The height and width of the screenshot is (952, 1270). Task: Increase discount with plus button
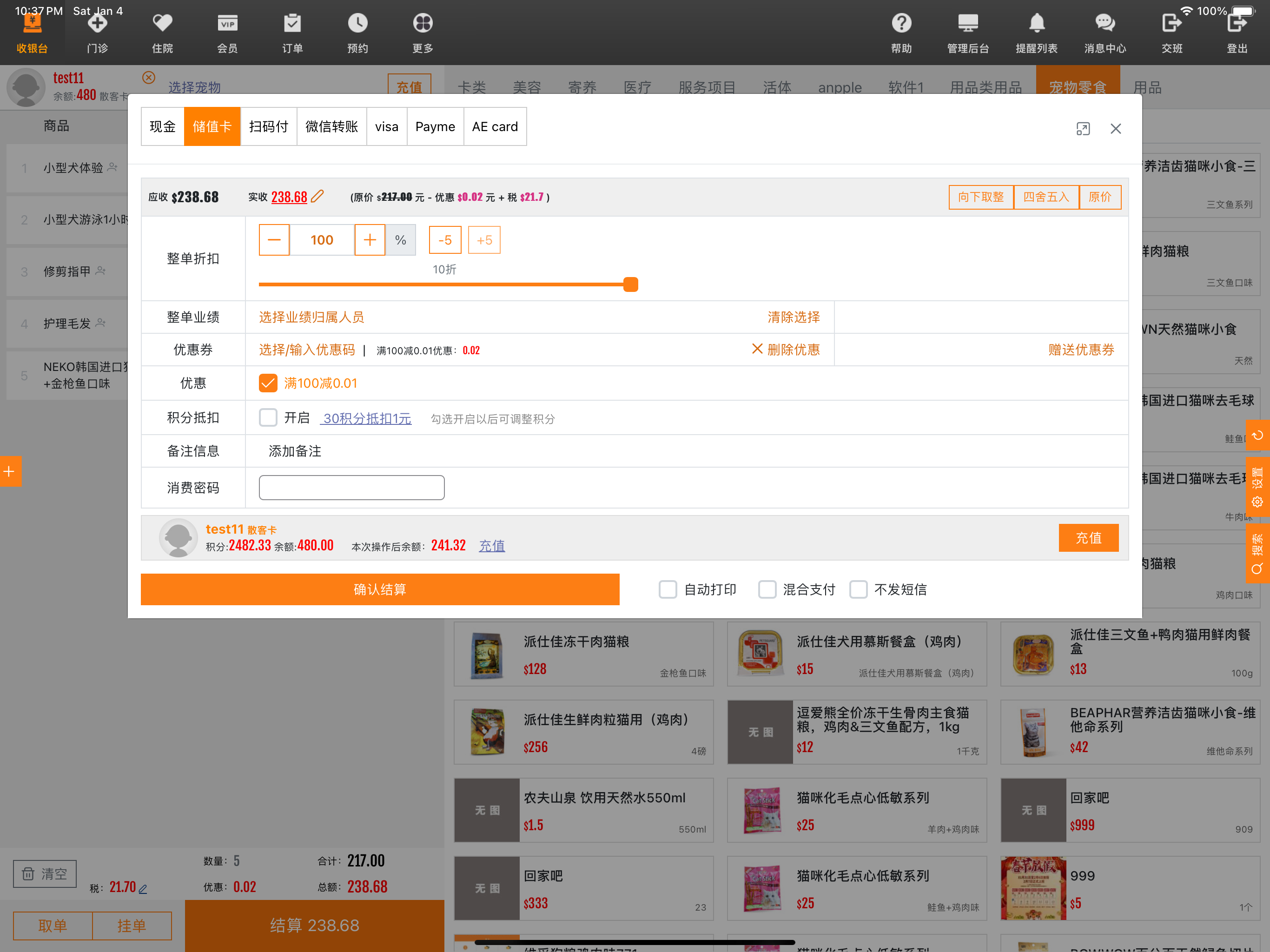[x=370, y=240]
